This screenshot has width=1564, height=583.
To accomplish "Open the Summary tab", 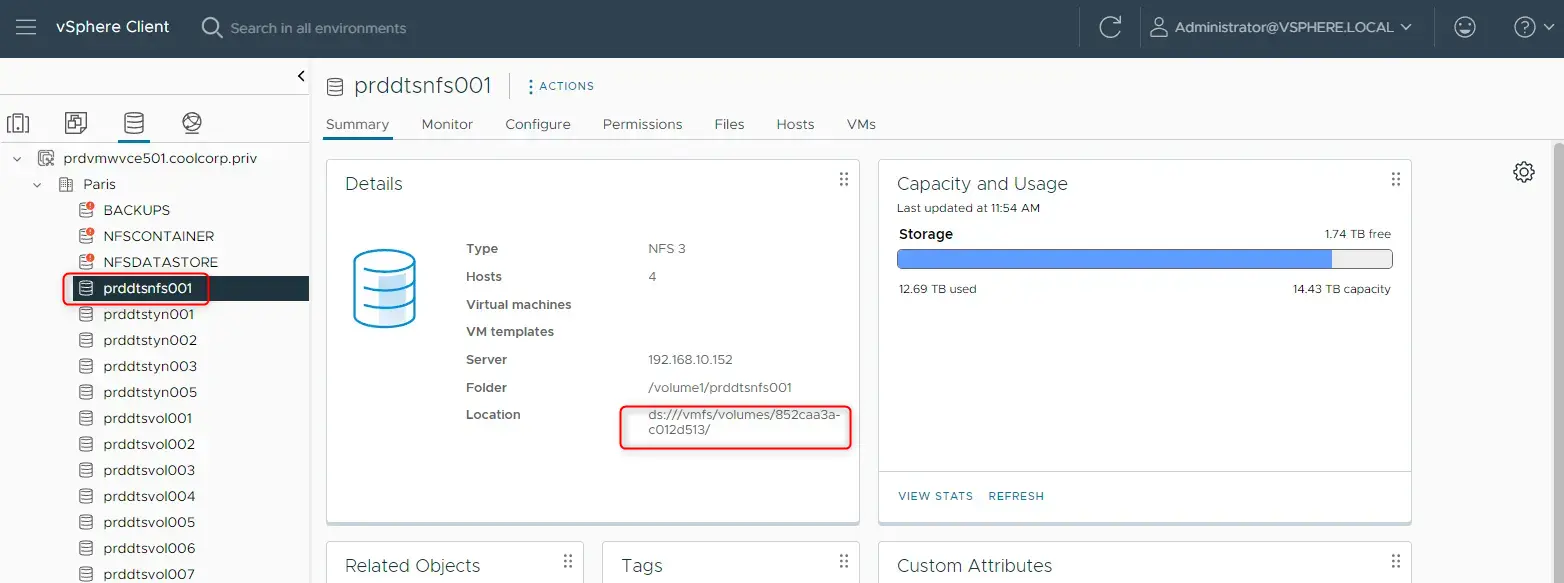I will [x=357, y=124].
